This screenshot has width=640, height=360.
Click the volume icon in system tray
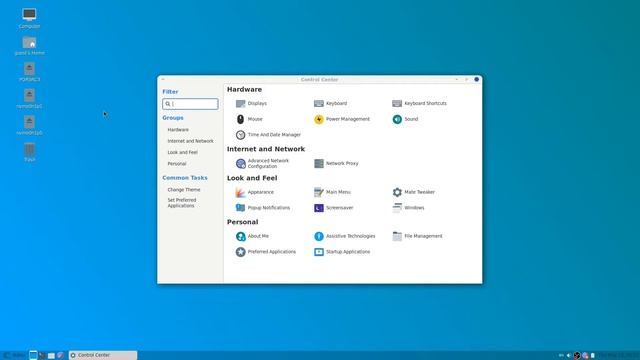coord(569,356)
